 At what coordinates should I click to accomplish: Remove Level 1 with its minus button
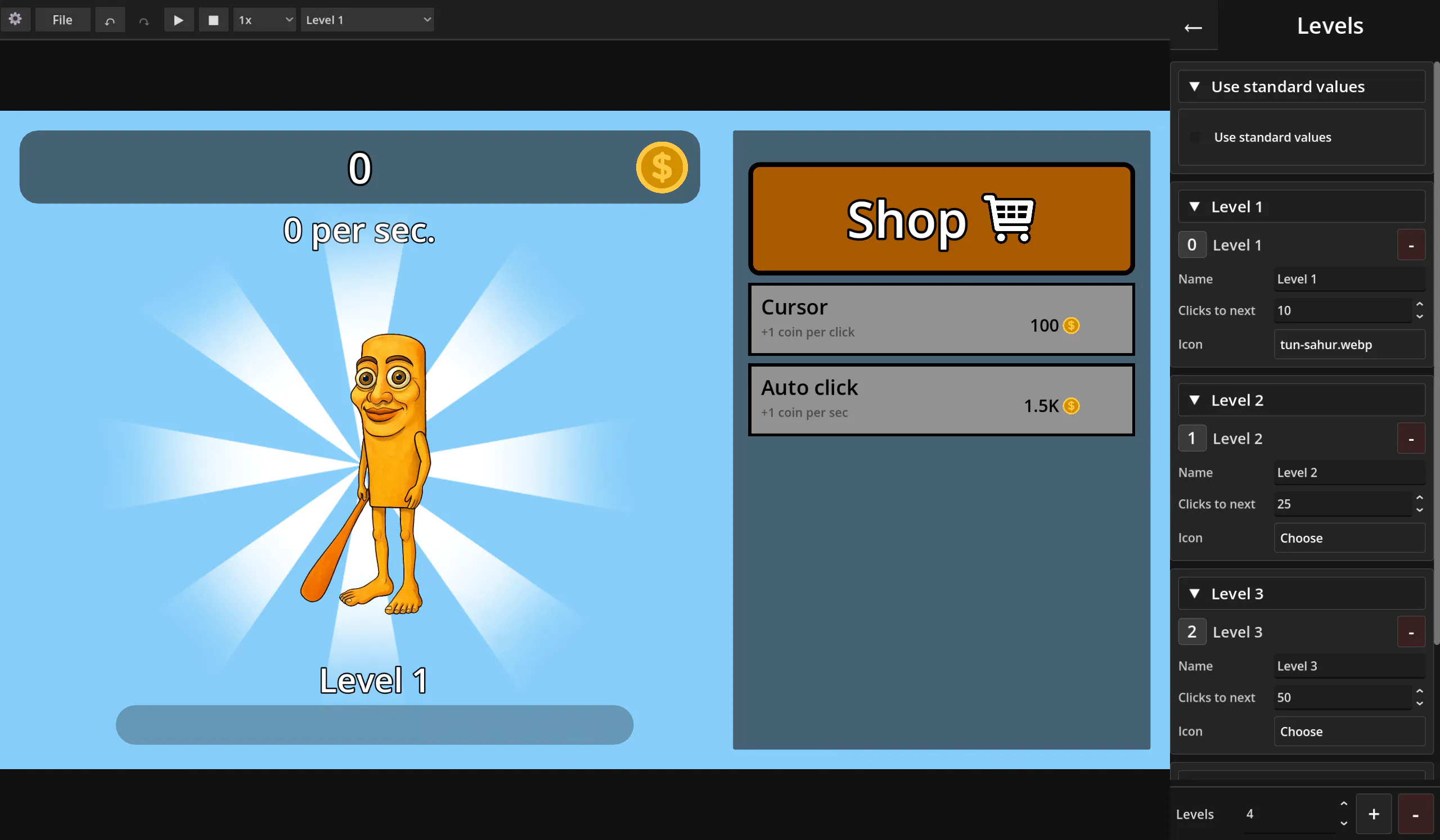[x=1411, y=245]
